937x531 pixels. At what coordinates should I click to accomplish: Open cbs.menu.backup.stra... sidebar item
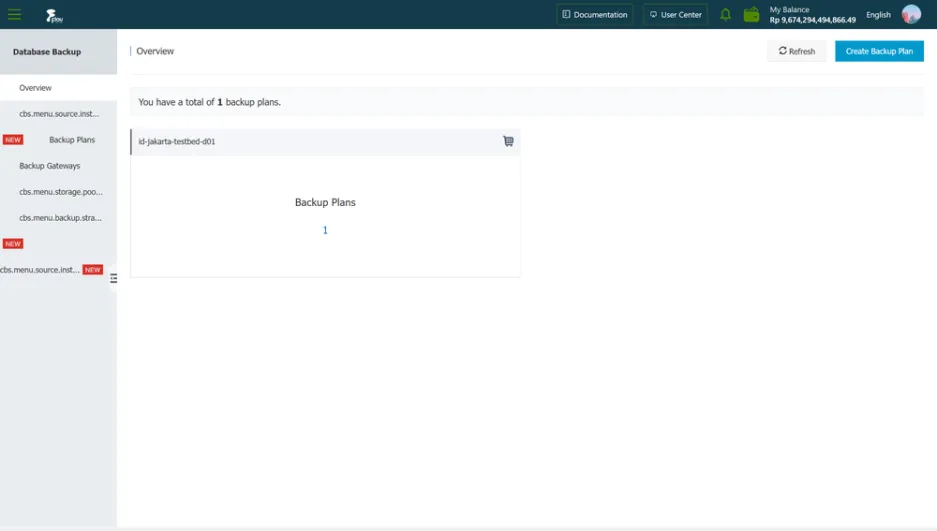(60, 218)
